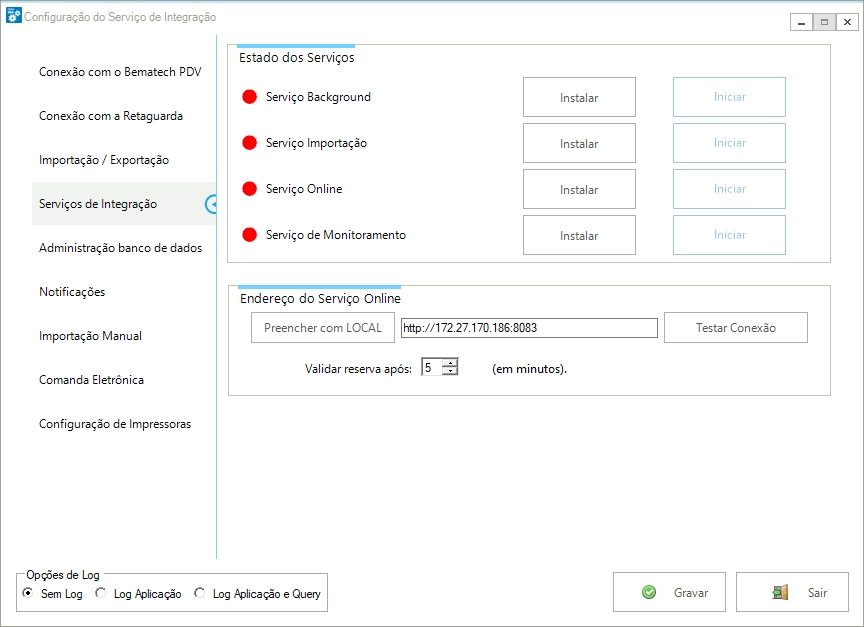Image resolution: width=864 pixels, height=627 pixels.
Task: Open Importação Manual section
Action: coord(90,336)
